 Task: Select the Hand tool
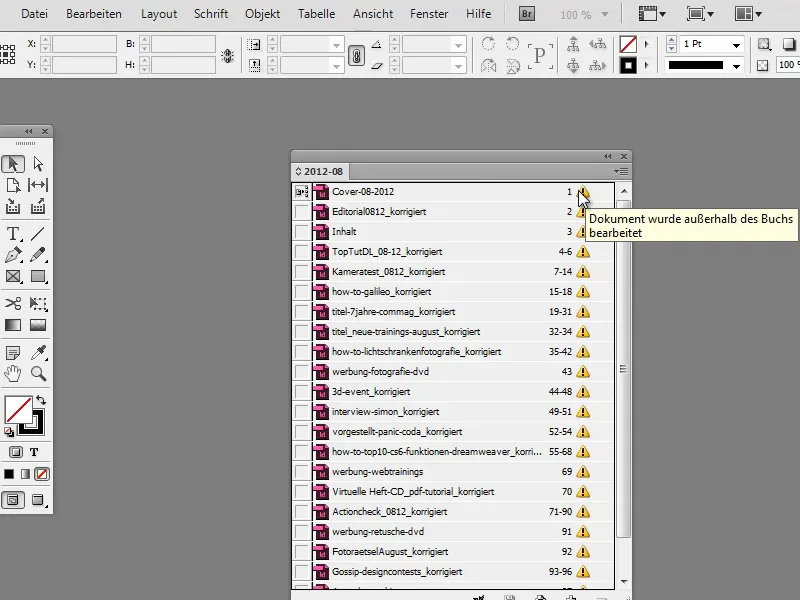(x=13, y=374)
